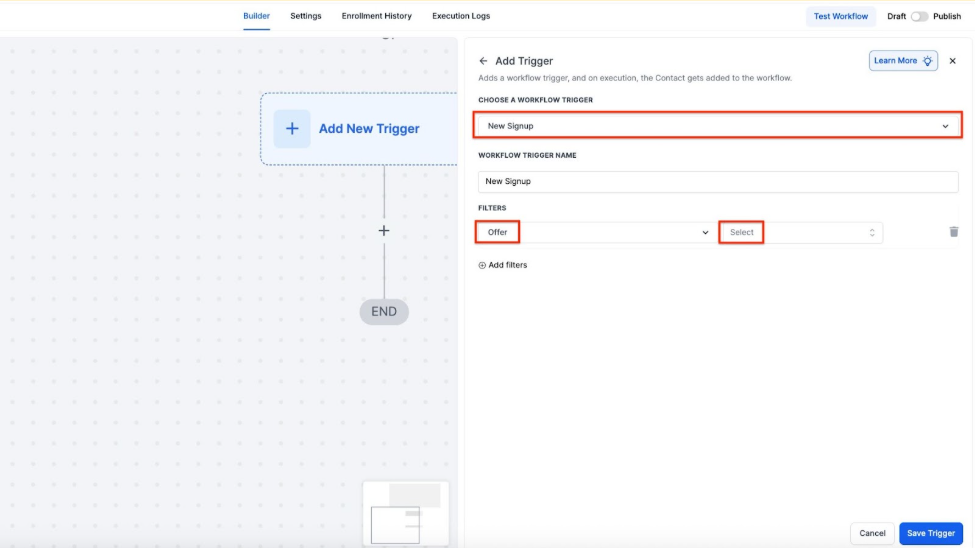Toggle the Draft/Publish switch
Image resolution: width=975 pixels, height=548 pixels.
pyautogui.click(x=918, y=17)
